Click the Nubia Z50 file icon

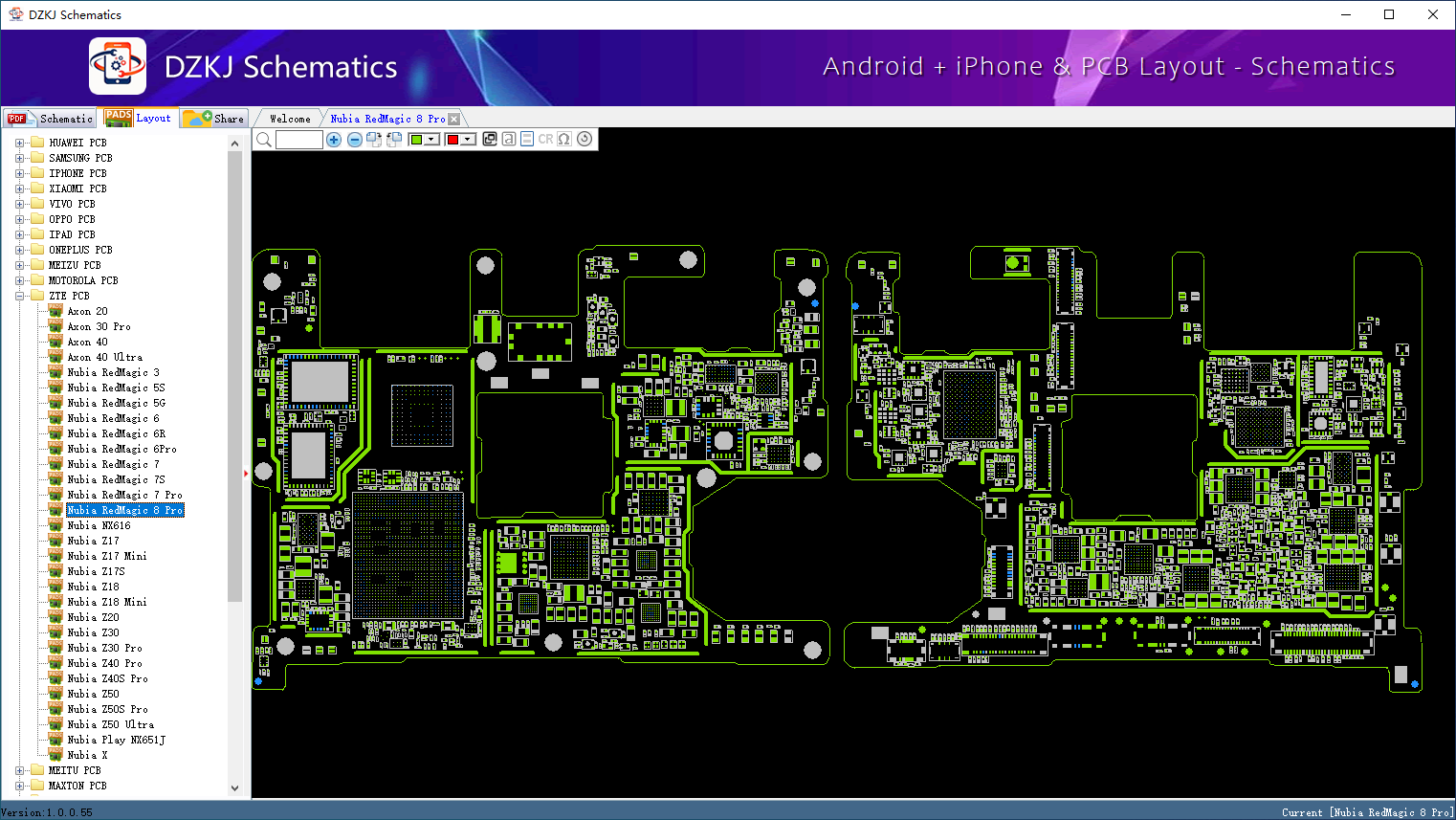tap(55, 694)
